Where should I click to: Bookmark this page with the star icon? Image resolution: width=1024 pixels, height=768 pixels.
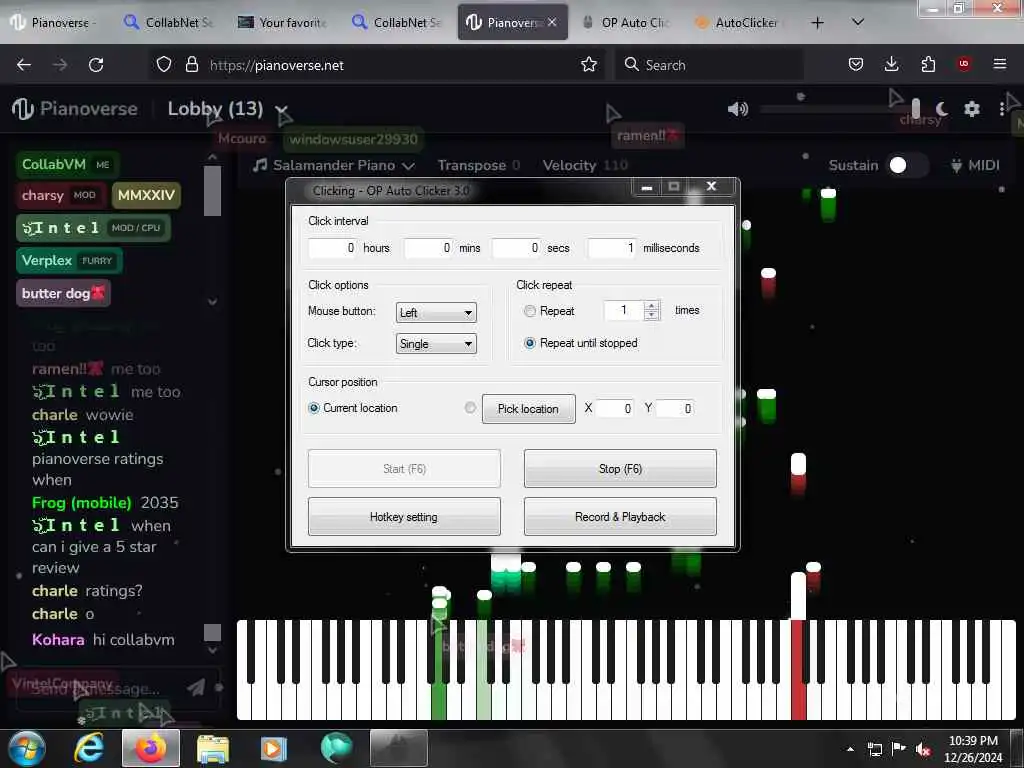pos(588,65)
